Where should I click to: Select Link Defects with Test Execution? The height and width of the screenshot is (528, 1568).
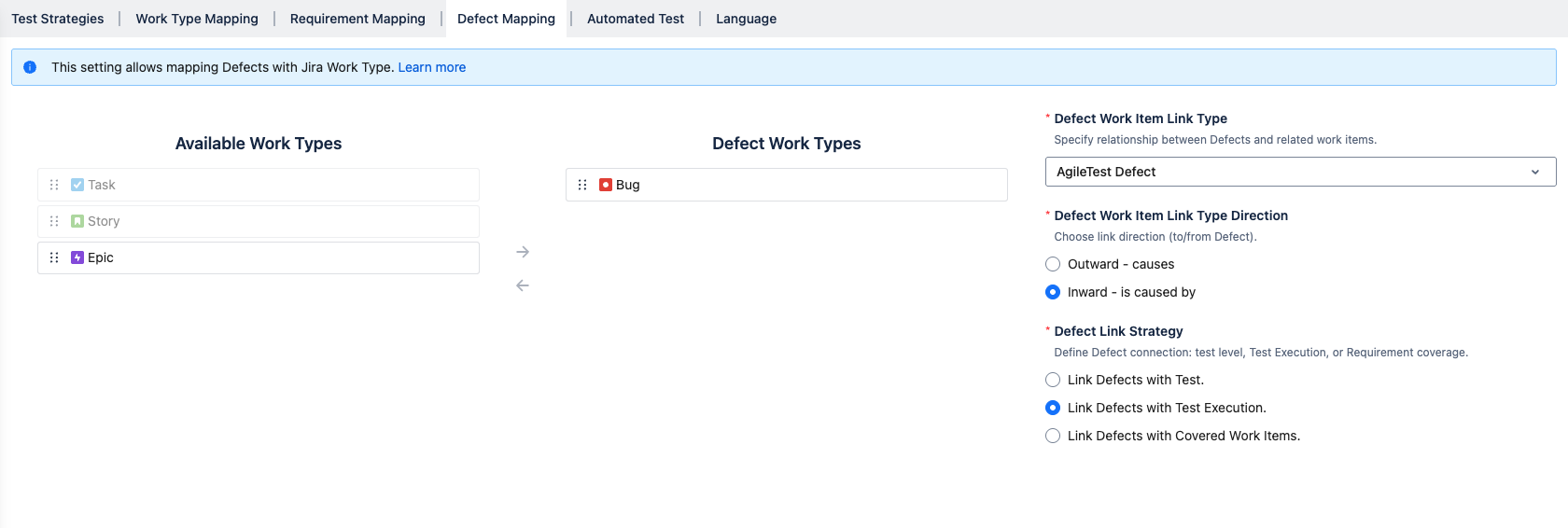(x=1053, y=408)
